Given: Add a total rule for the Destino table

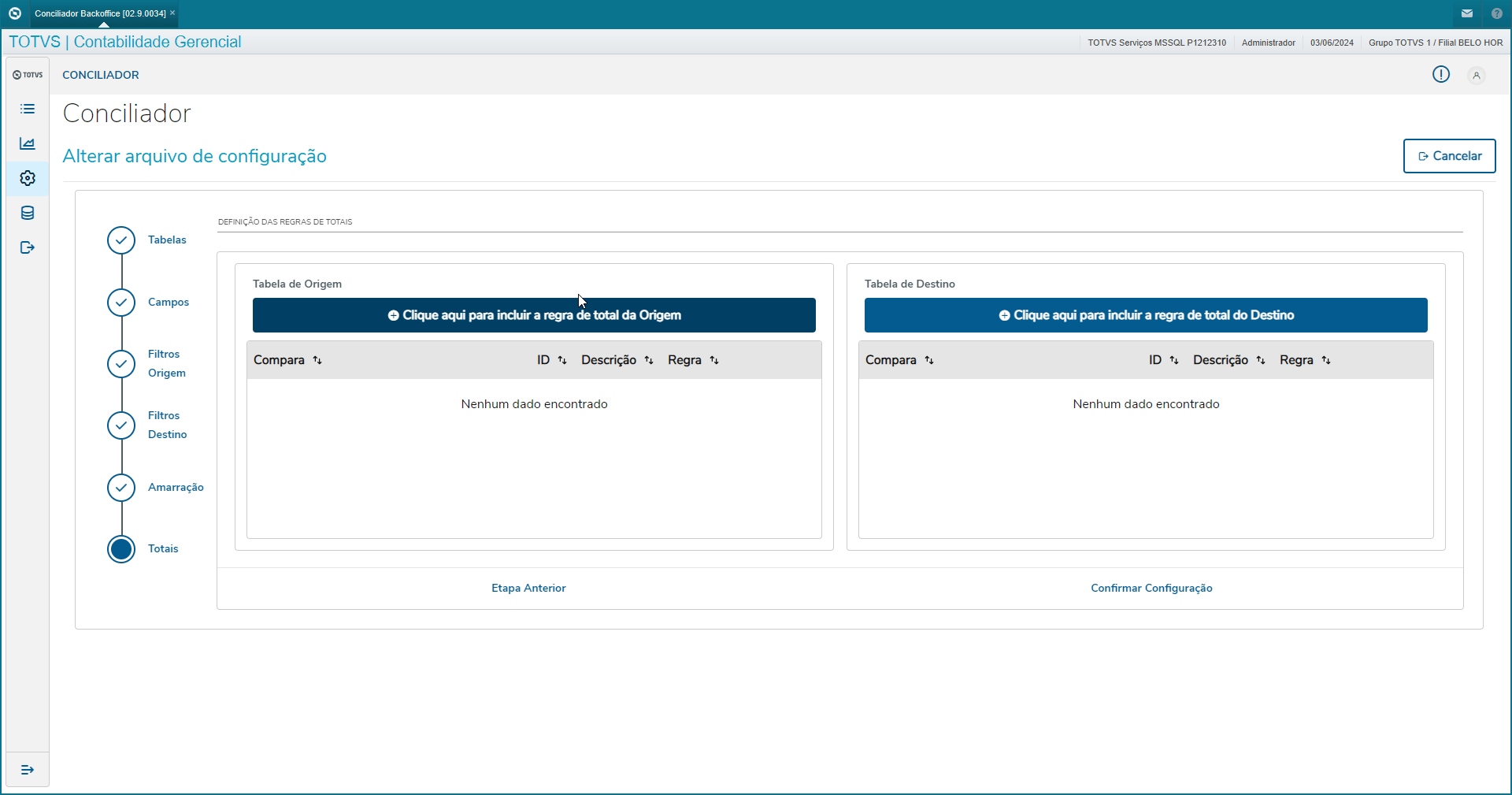Looking at the screenshot, I should 1146,315.
